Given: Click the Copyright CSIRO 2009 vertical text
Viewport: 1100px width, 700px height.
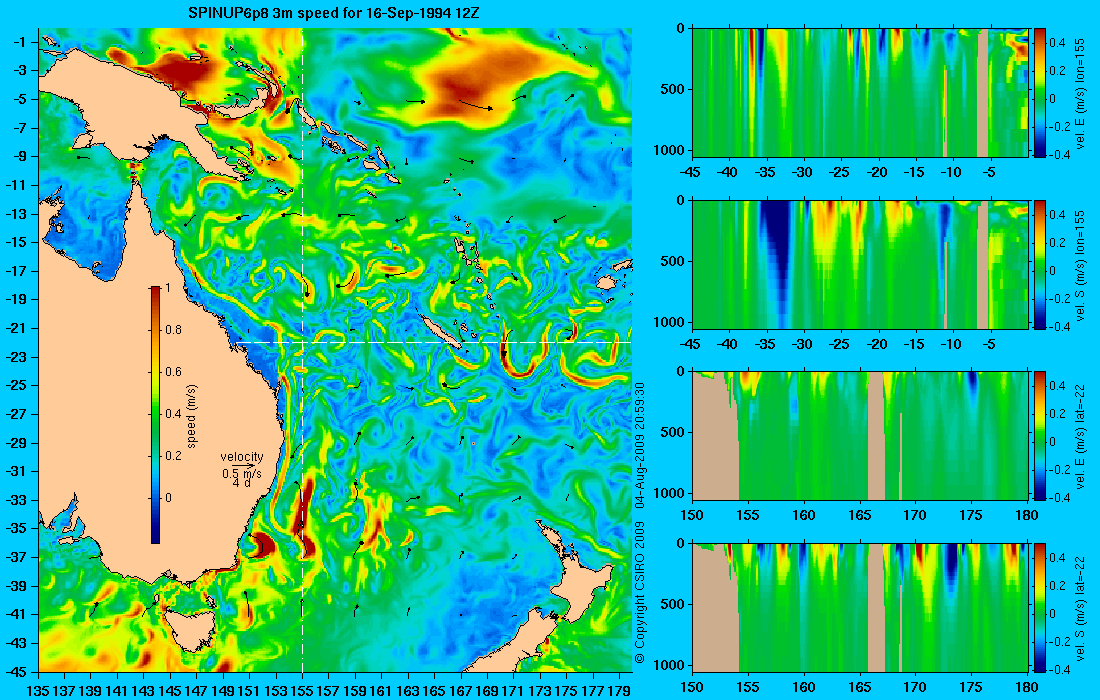Looking at the screenshot, I should click(639, 594).
